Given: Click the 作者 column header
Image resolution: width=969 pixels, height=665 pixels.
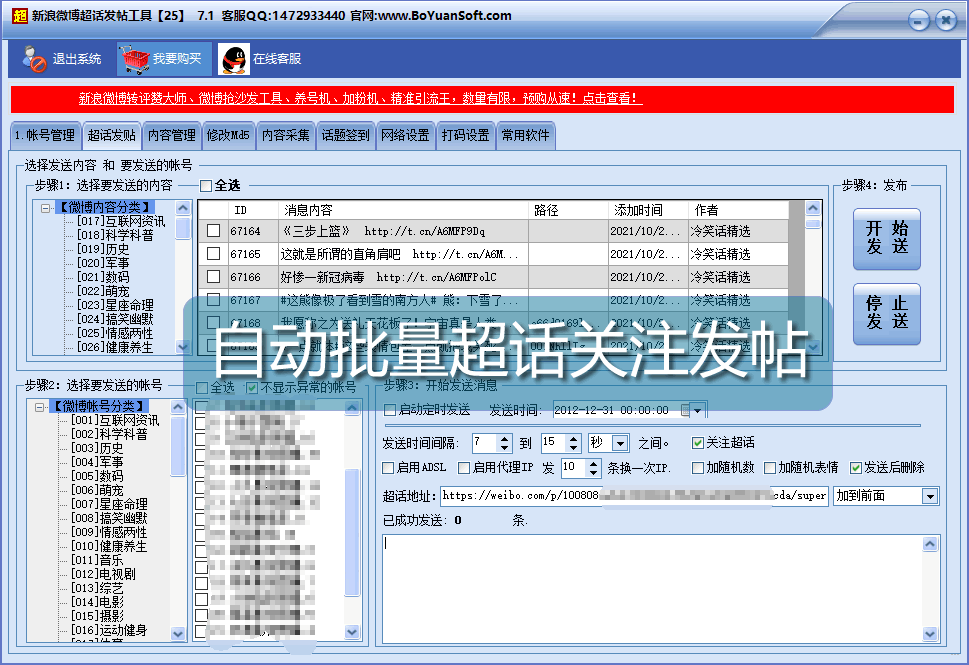Looking at the screenshot, I should pyautogui.click(x=738, y=210).
